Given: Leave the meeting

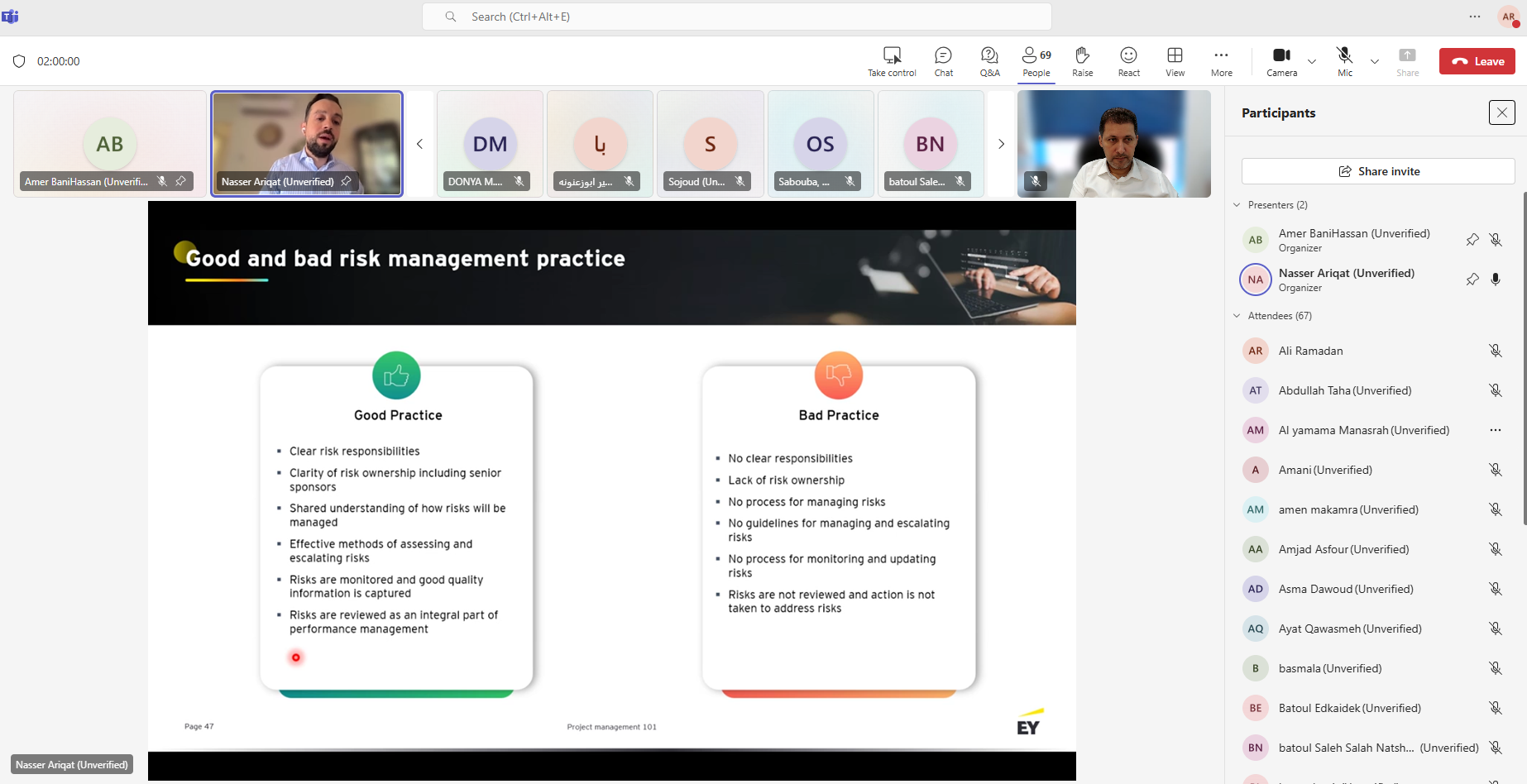Looking at the screenshot, I should coord(1477,61).
